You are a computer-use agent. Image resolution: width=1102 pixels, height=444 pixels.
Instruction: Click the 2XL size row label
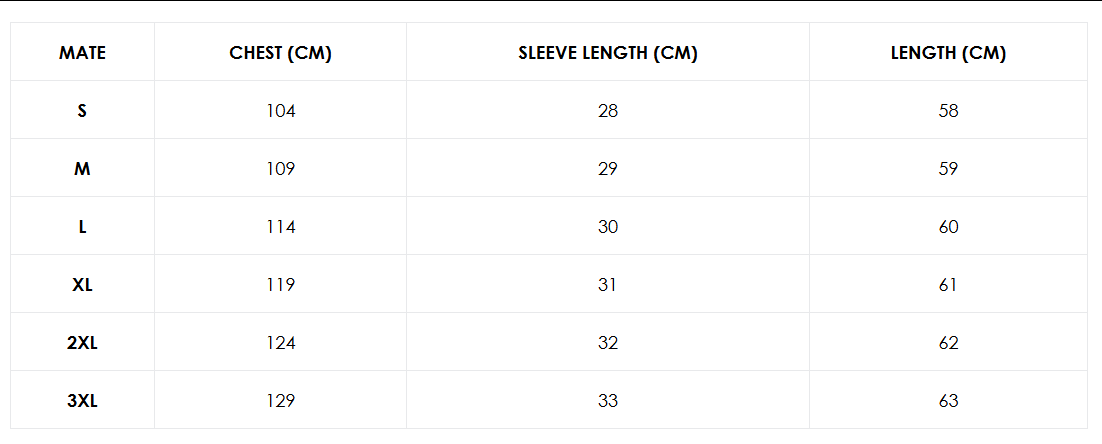[82, 343]
